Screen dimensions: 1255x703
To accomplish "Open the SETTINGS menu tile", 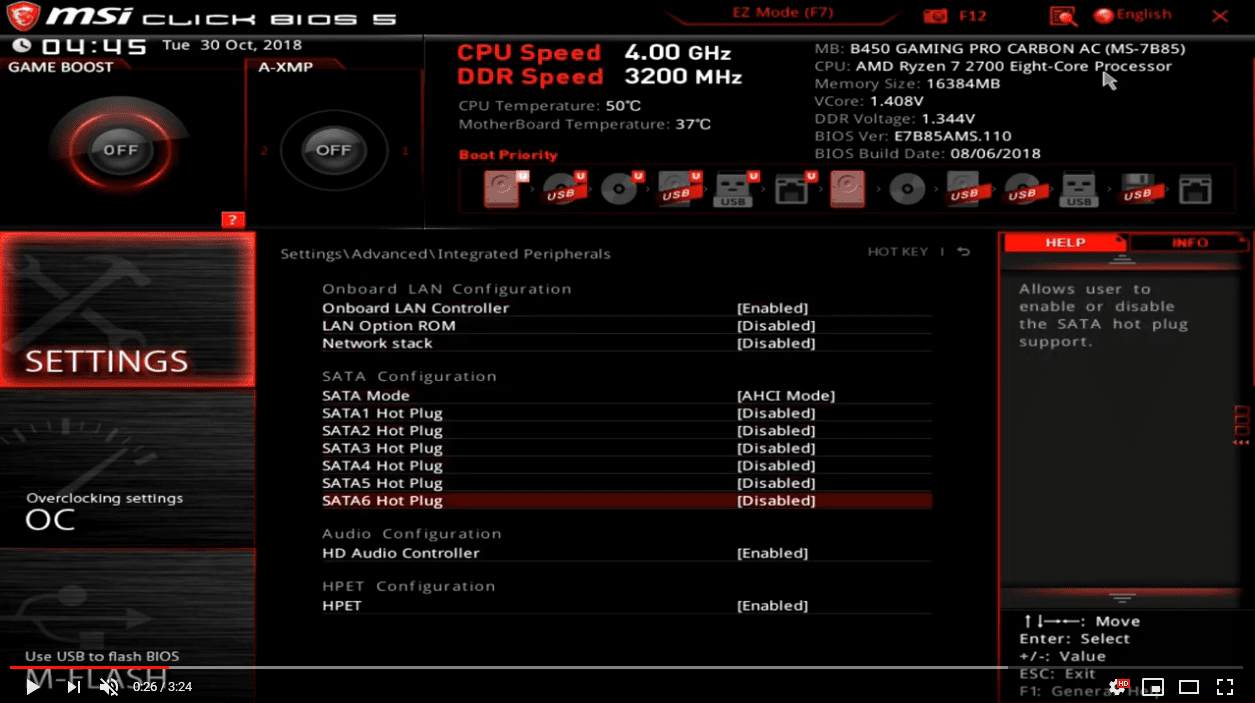I will (x=127, y=309).
